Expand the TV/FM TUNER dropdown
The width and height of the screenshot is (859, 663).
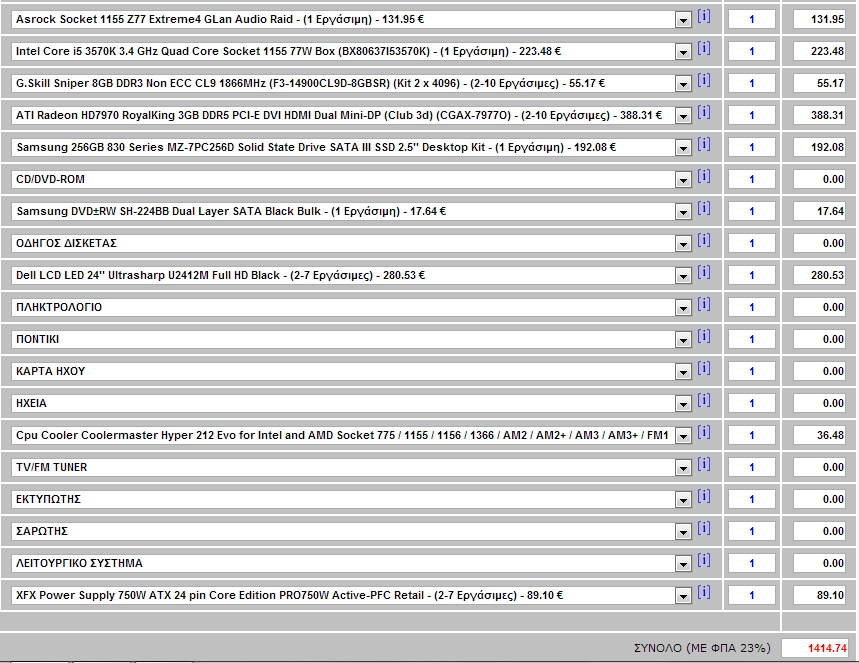point(683,468)
